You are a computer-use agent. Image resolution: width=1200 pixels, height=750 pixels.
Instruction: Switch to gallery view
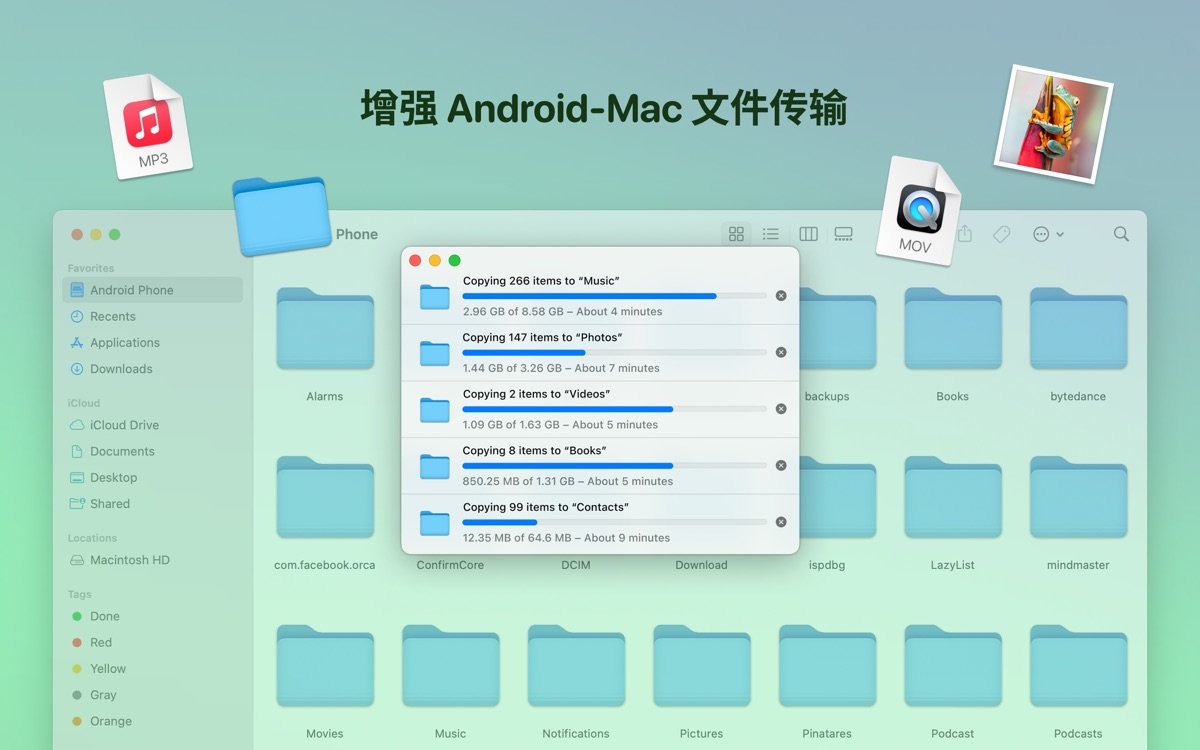(843, 233)
